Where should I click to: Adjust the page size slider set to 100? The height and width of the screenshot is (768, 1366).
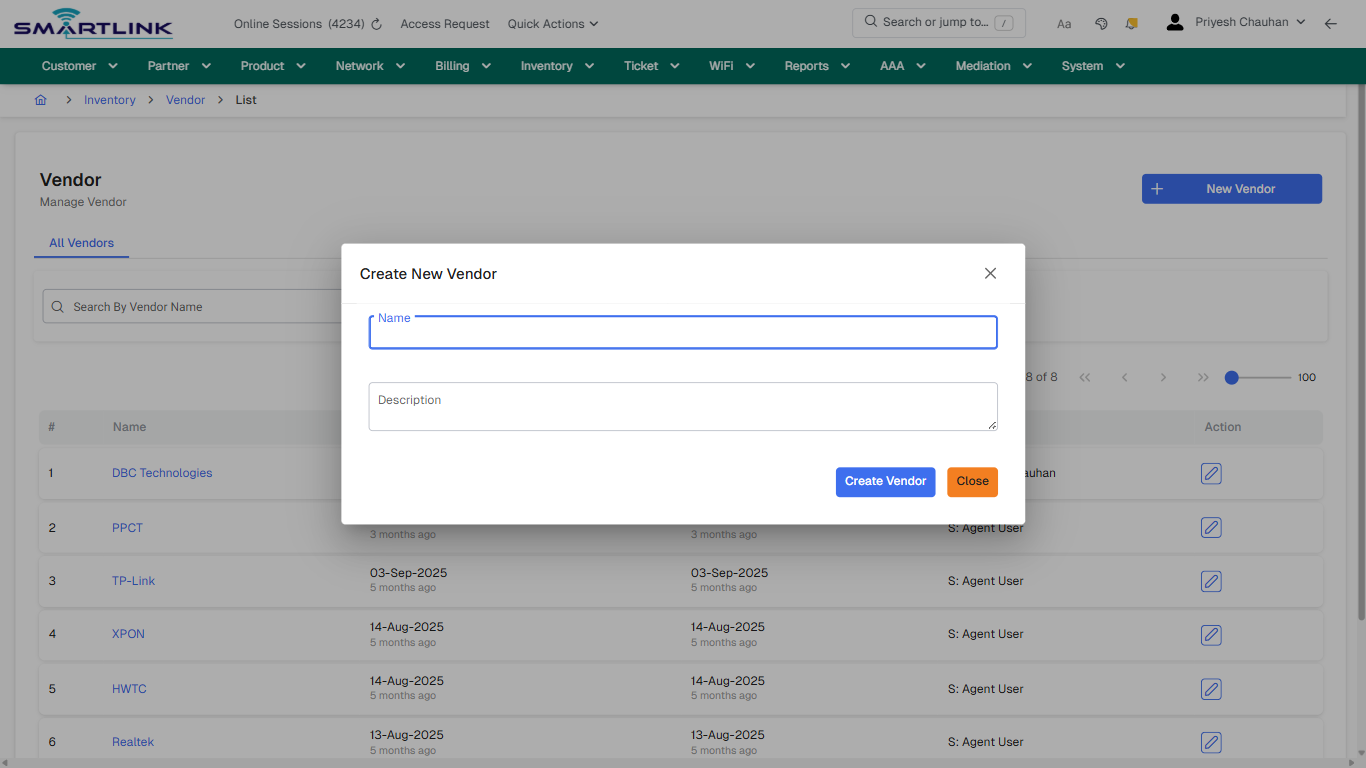(1230, 378)
